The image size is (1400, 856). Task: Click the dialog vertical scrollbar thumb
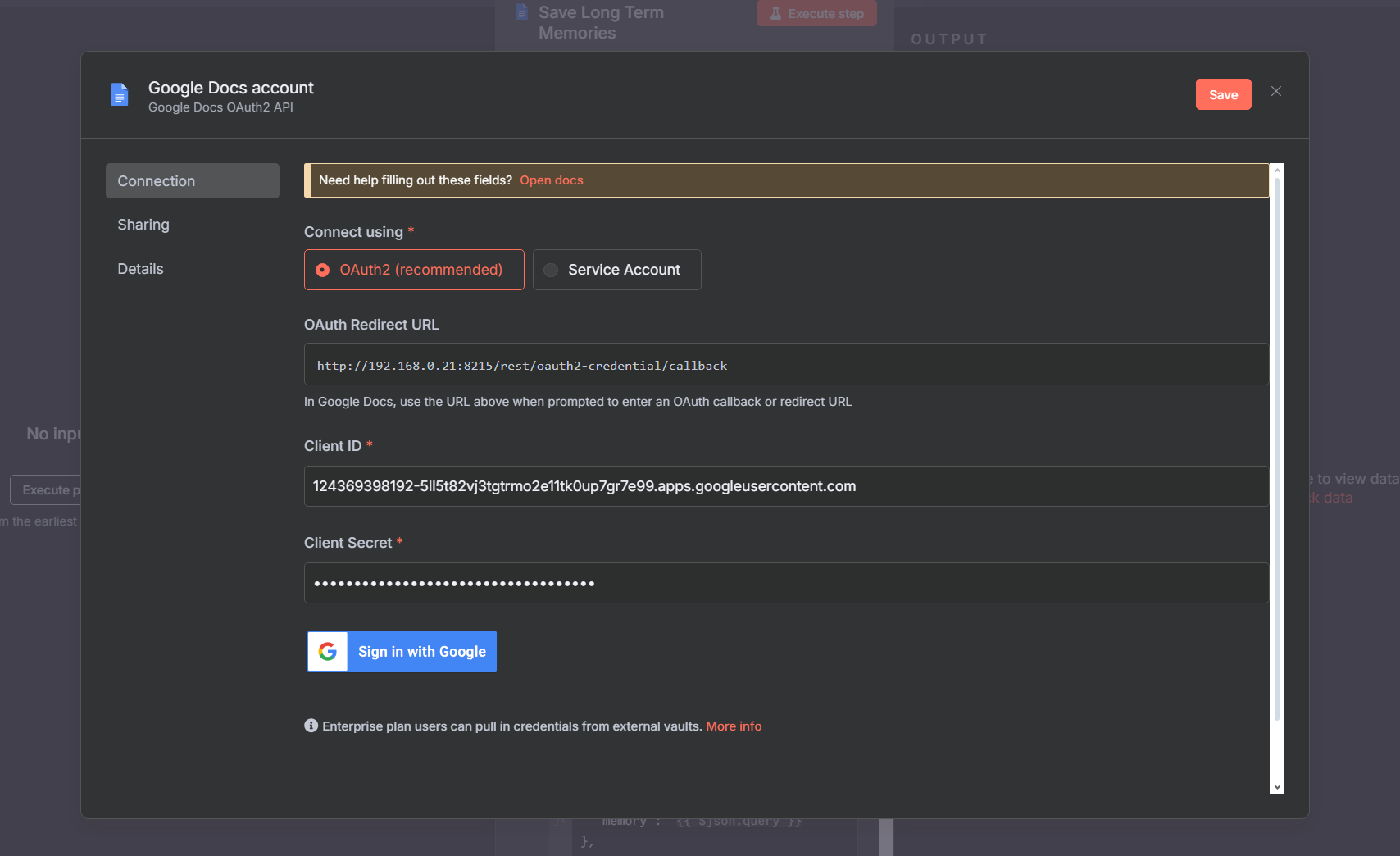pyautogui.click(x=1277, y=449)
